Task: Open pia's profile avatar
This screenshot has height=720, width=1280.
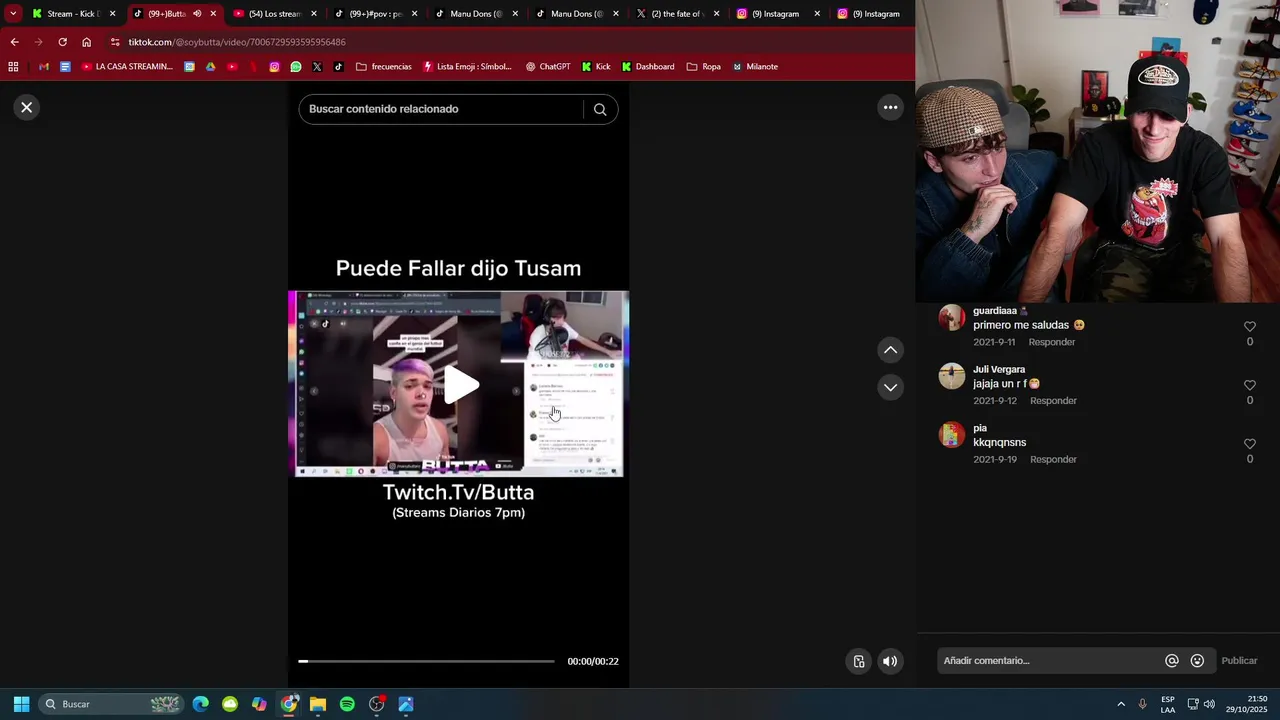Action: [x=952, y=435]
